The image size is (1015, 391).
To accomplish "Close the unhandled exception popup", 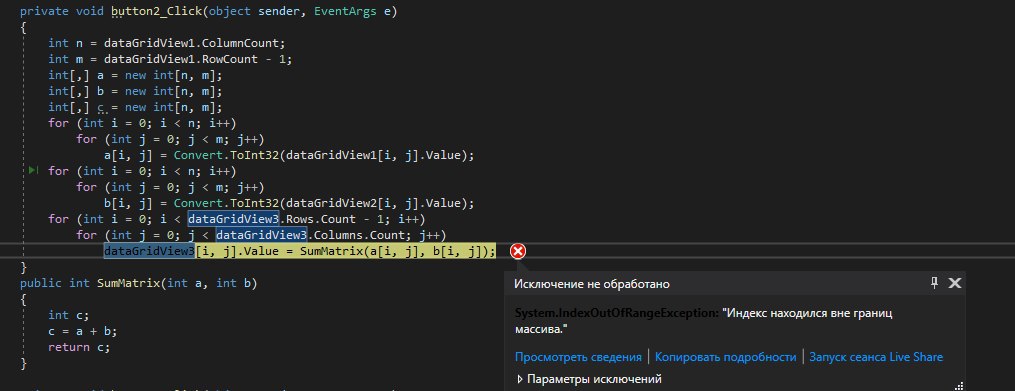I will point(955,283).
